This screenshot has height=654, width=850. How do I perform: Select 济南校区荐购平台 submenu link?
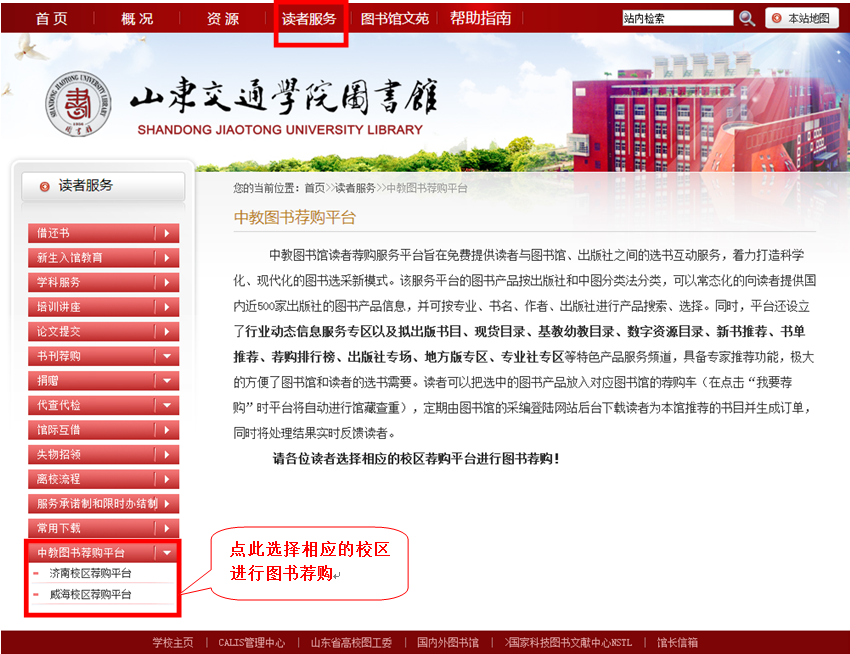click(x=90, y=573)
